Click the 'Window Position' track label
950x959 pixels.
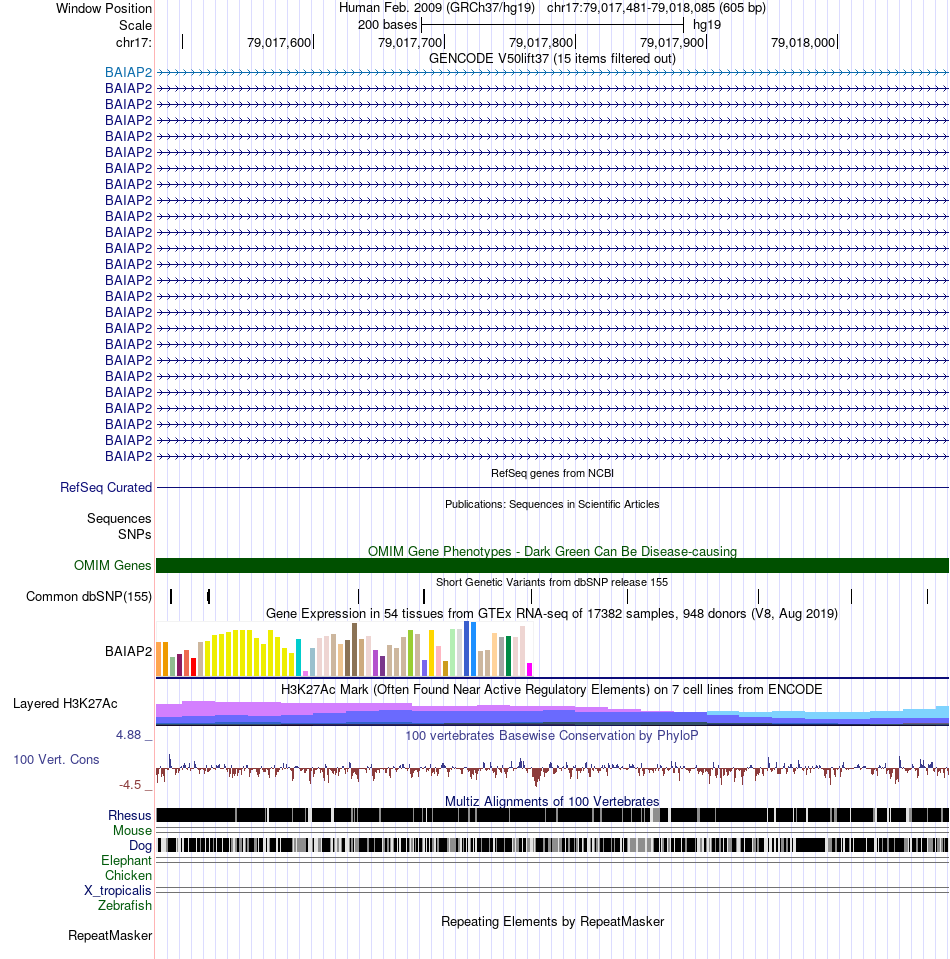pyautogui.click(x=103, y=9)
